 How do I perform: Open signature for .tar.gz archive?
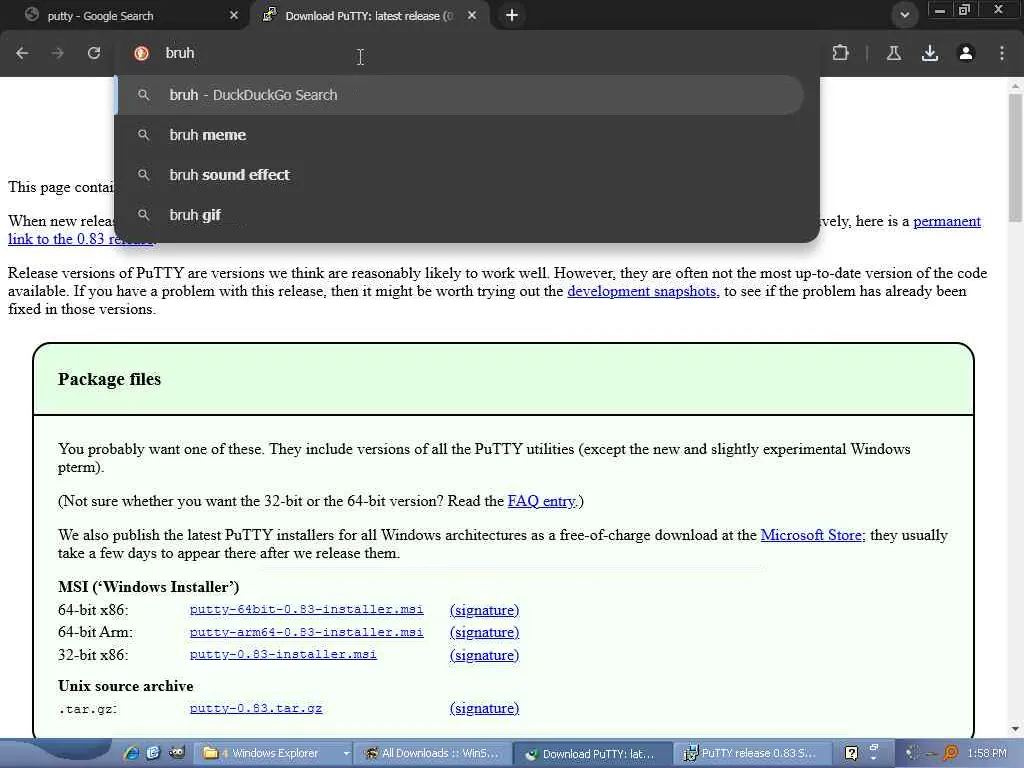[x=485, y=709]
